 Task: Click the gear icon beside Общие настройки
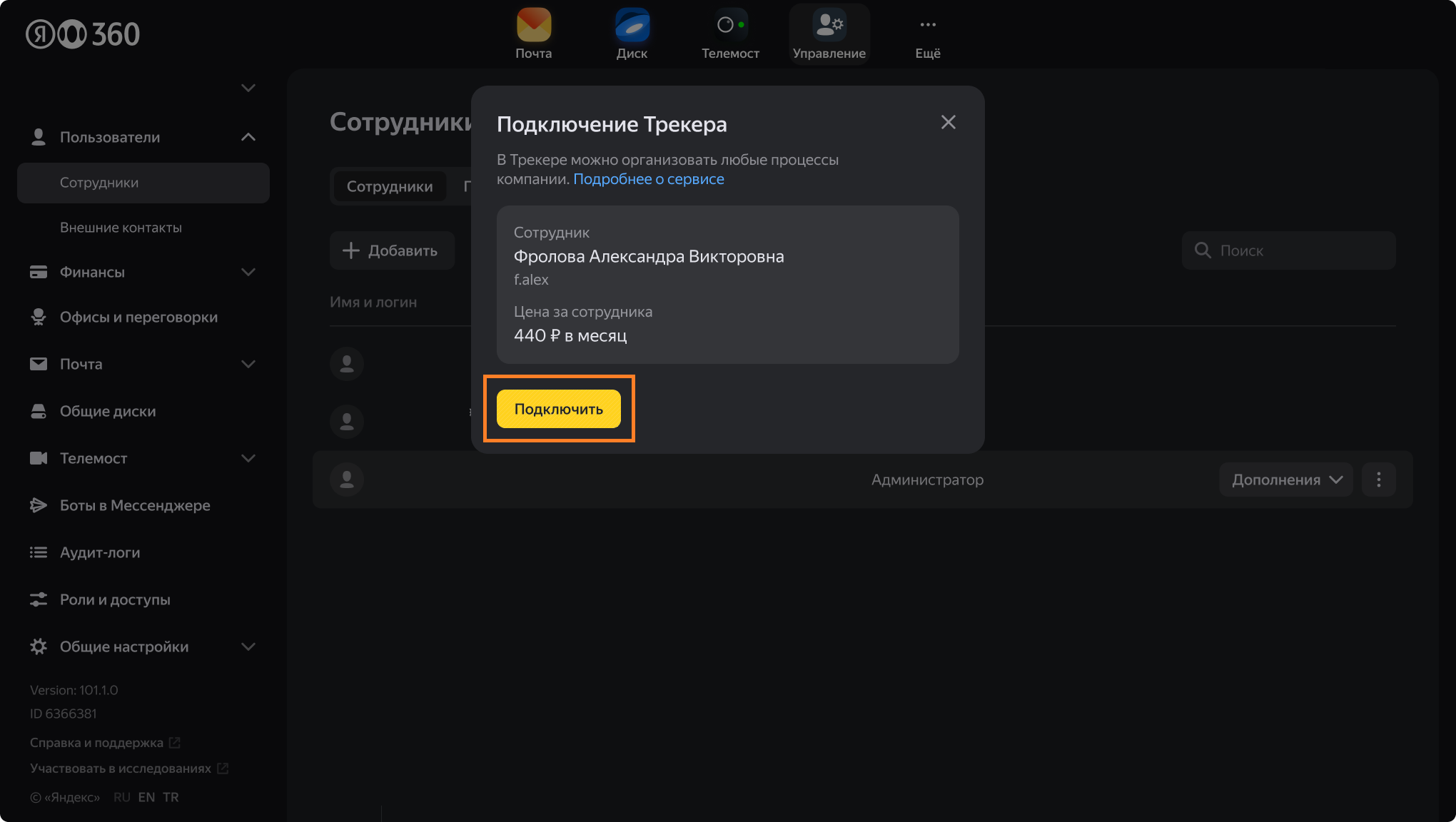pyautogui.click(x=39, y=646)
